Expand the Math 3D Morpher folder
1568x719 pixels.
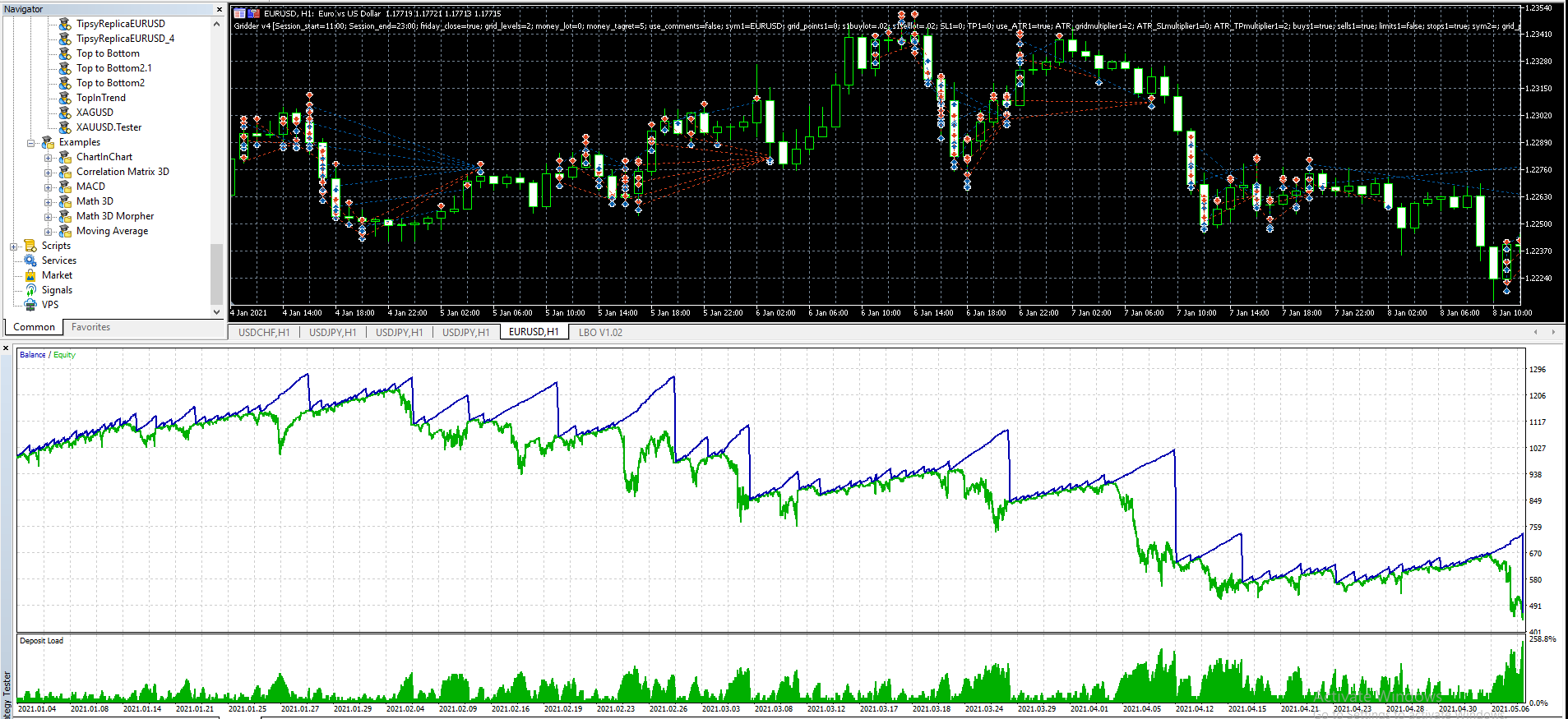49,217
